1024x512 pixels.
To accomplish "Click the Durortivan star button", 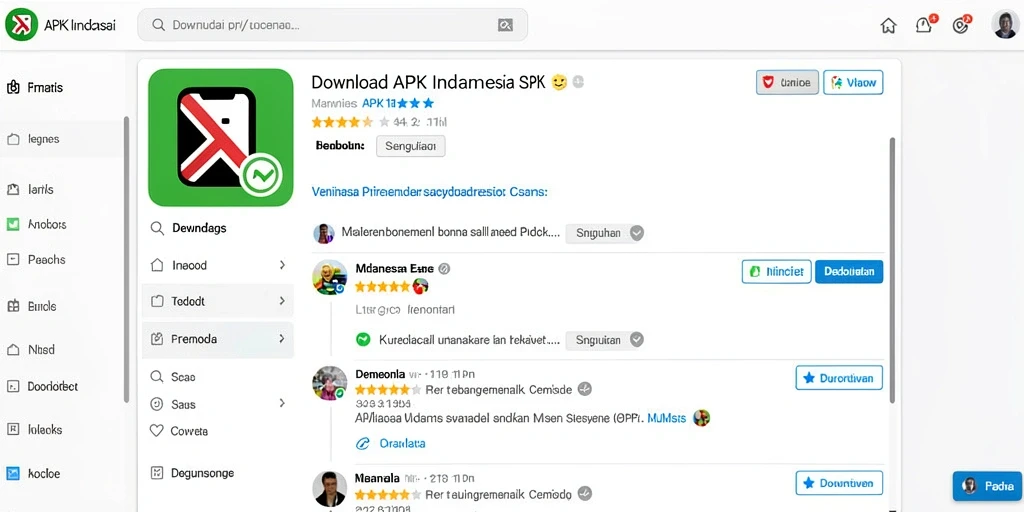I will (839, 377).
